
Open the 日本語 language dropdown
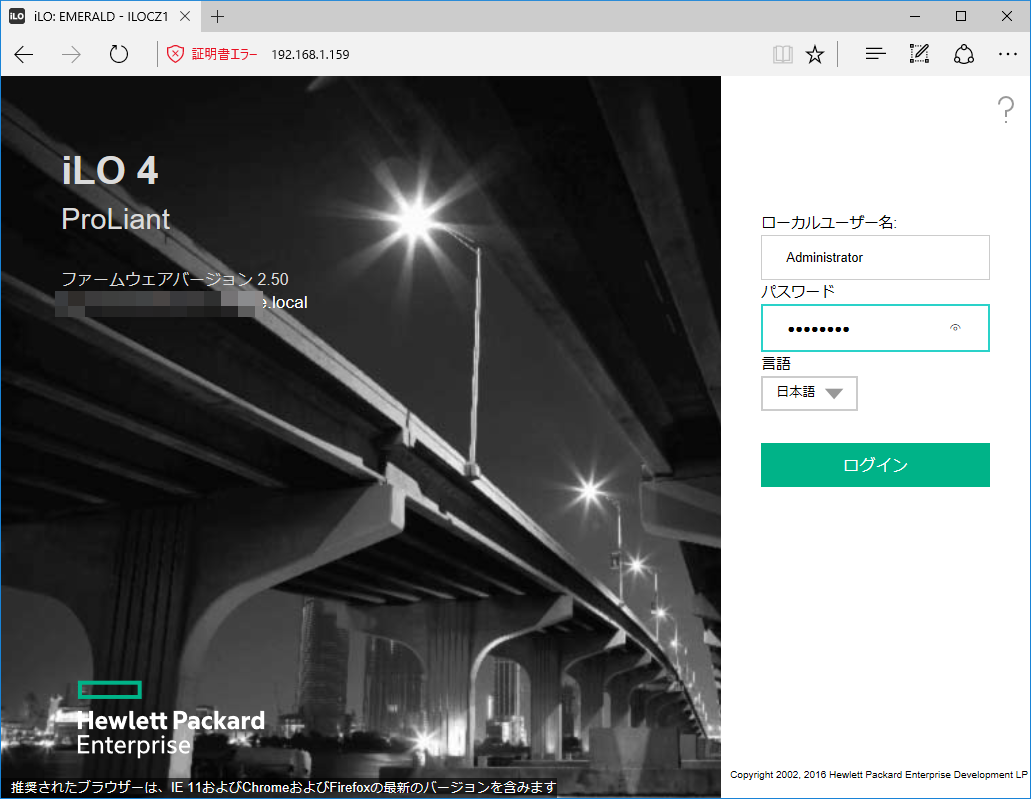coord(809,393)
